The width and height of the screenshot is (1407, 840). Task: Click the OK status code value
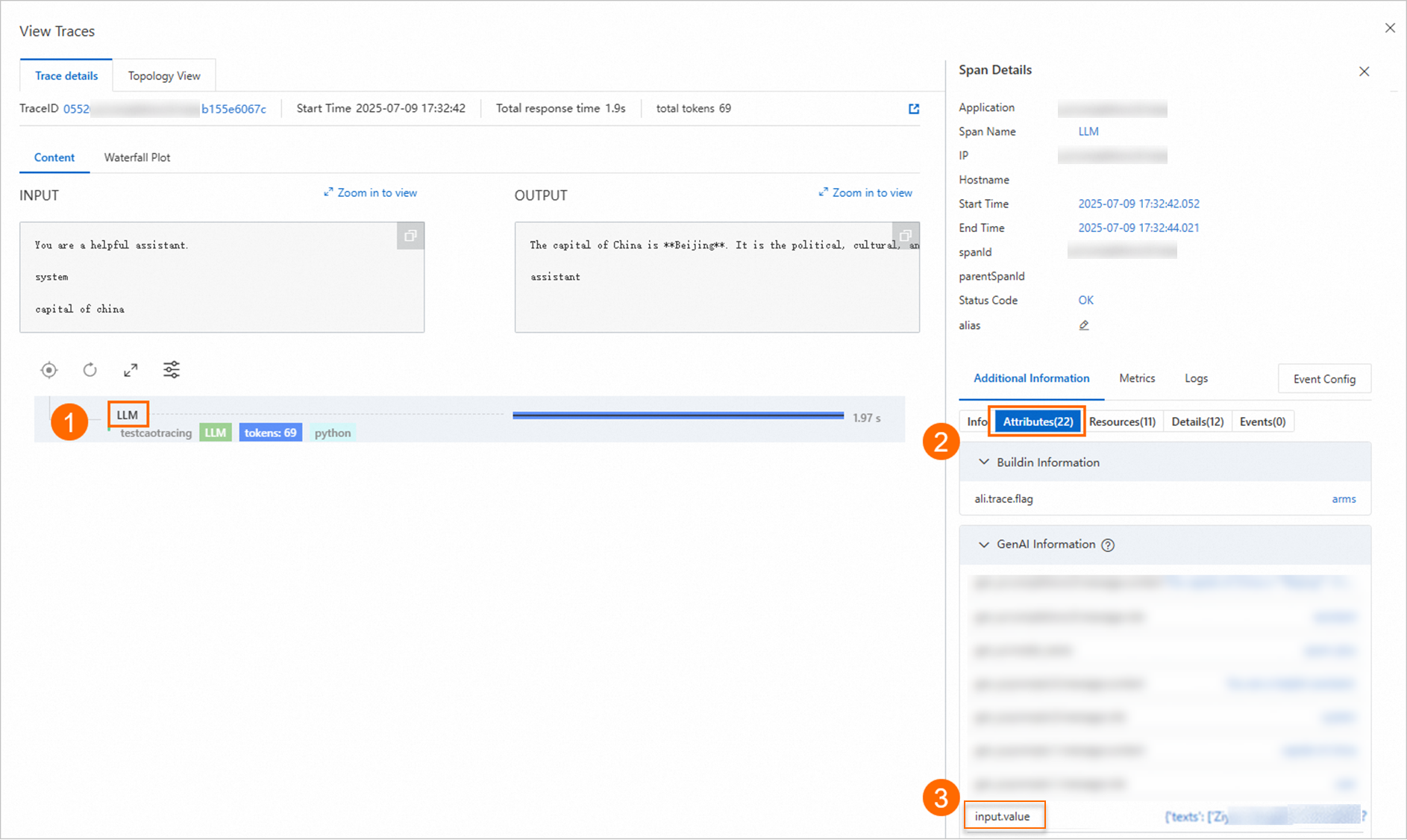(1085, 300)
